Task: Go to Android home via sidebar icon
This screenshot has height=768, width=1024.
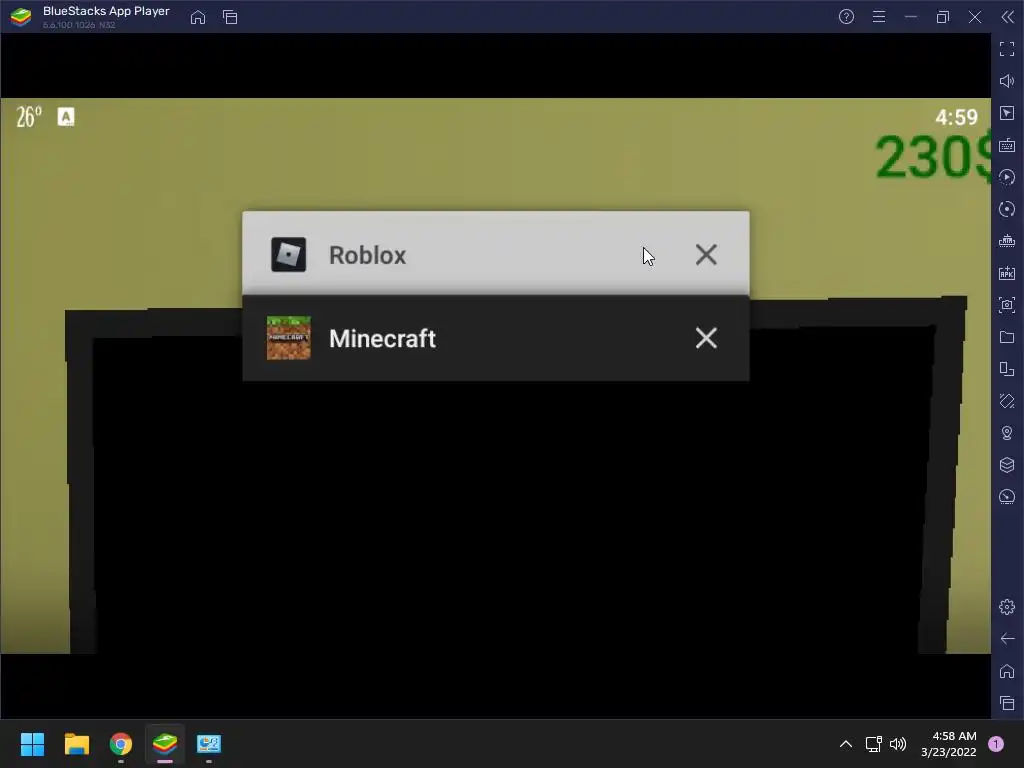Action: pos(1007,671)
